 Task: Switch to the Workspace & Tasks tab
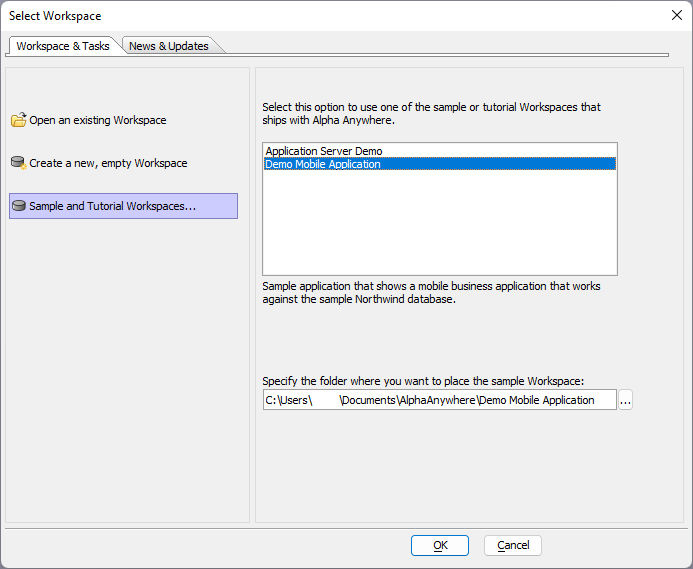click(x=63, y=46)
